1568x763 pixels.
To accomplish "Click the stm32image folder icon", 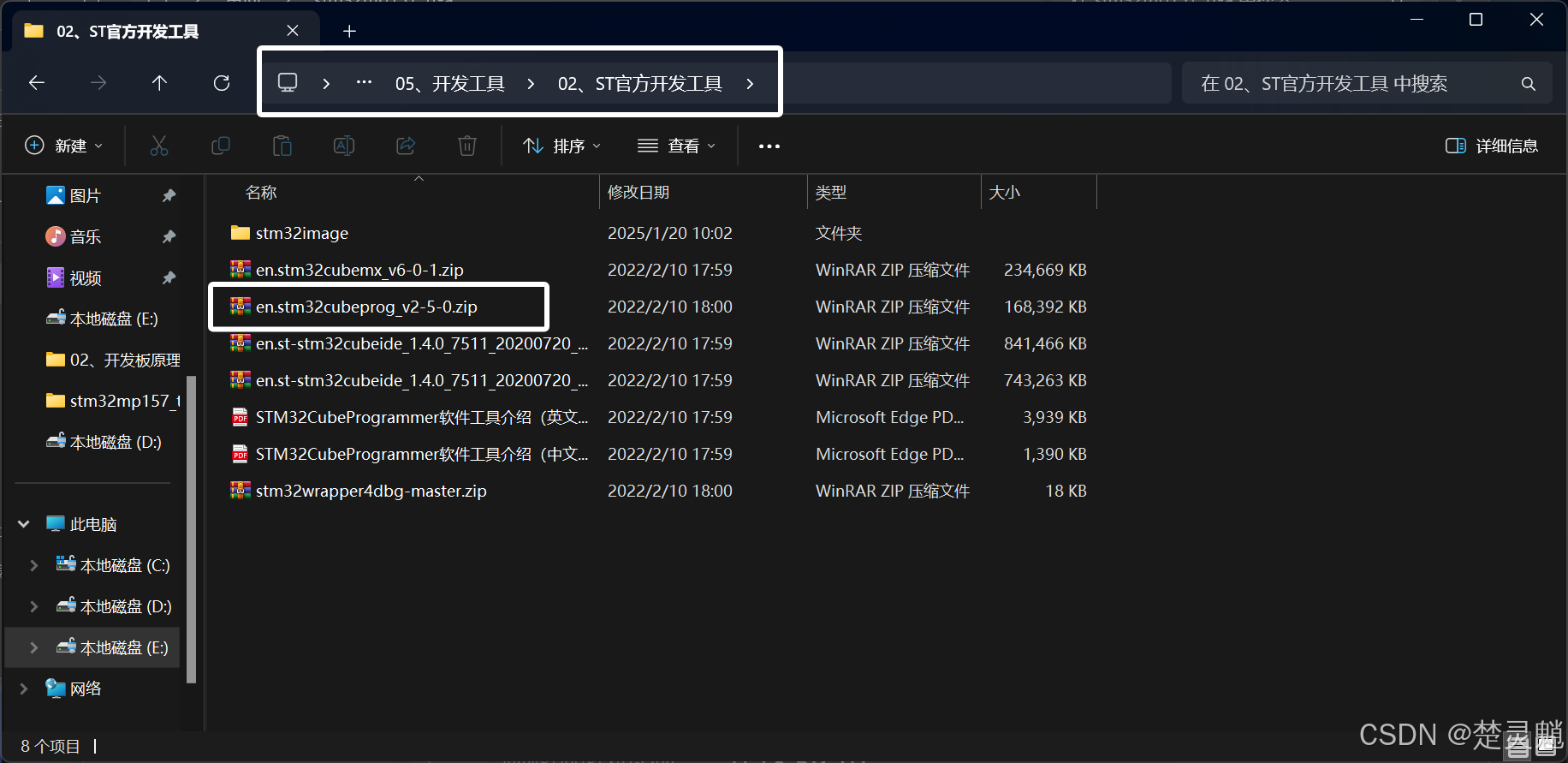I will (x=241, y=233).
